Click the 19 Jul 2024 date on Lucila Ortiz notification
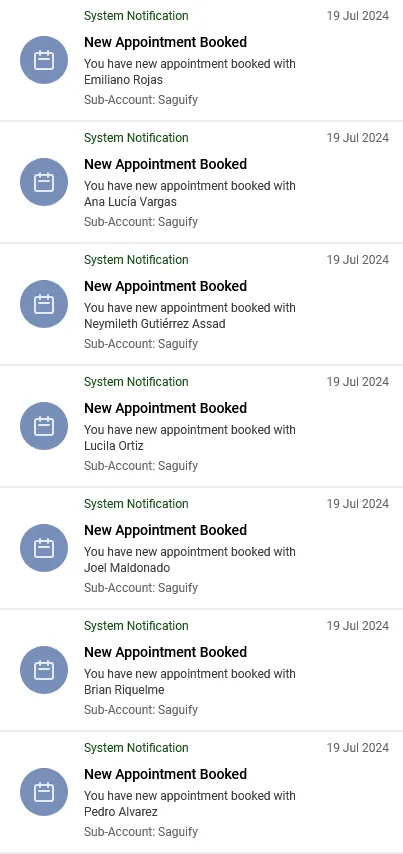This screenshot has height=854, width=403. point(358,382)
